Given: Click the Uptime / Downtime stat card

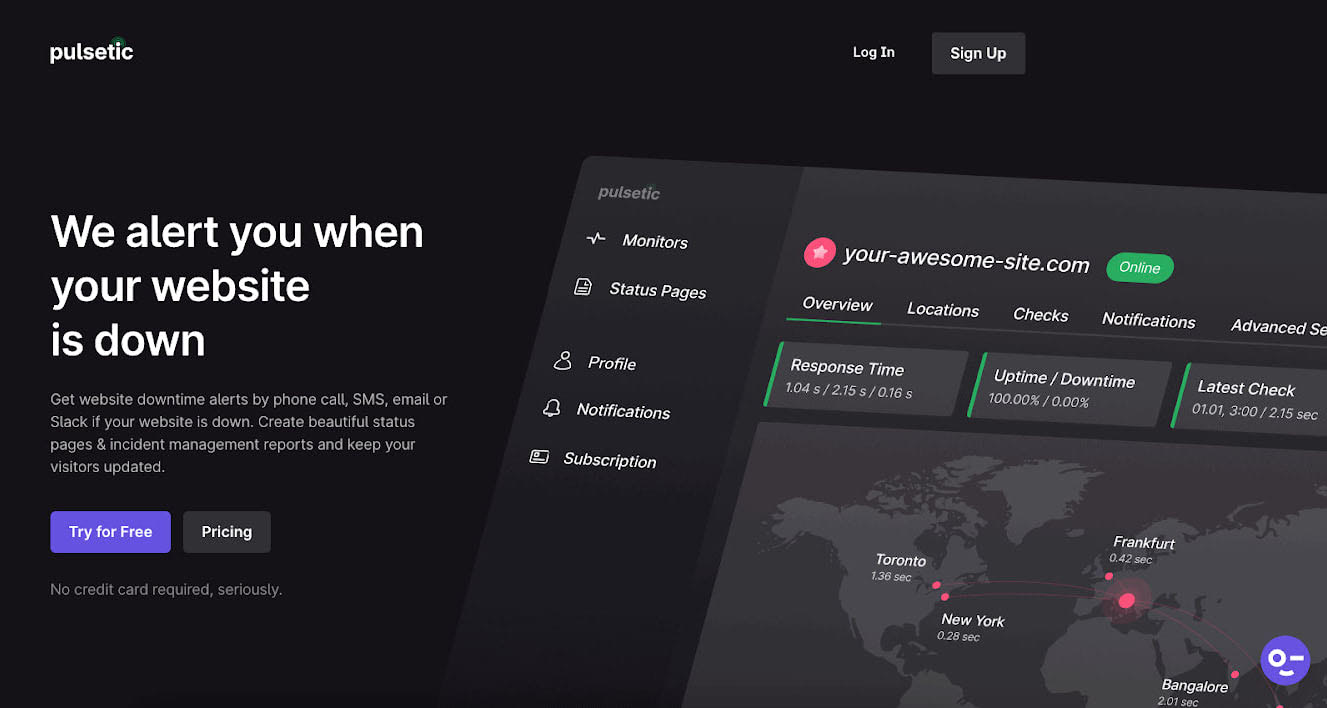Looking at the screenshot, I should coord(1069,388).
